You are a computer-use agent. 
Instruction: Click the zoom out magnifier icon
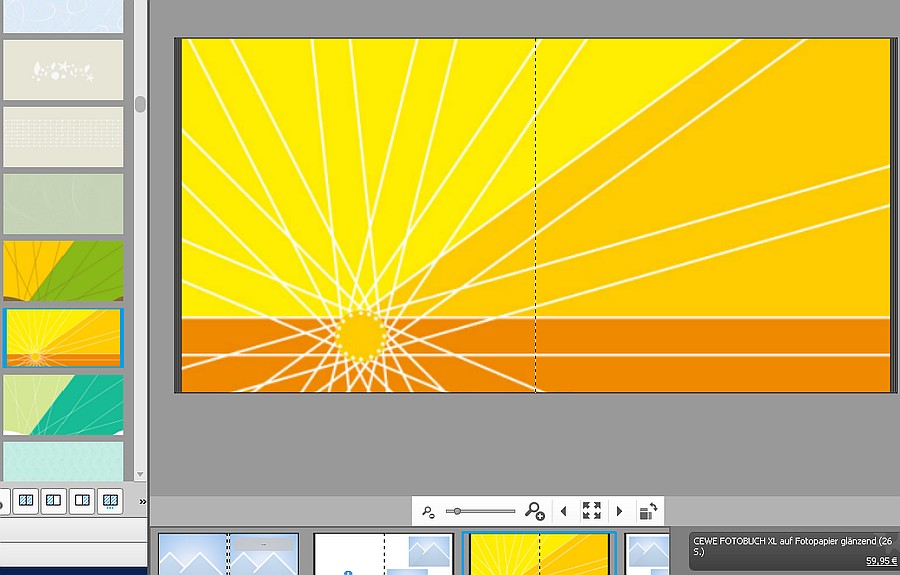click(428, 511)
